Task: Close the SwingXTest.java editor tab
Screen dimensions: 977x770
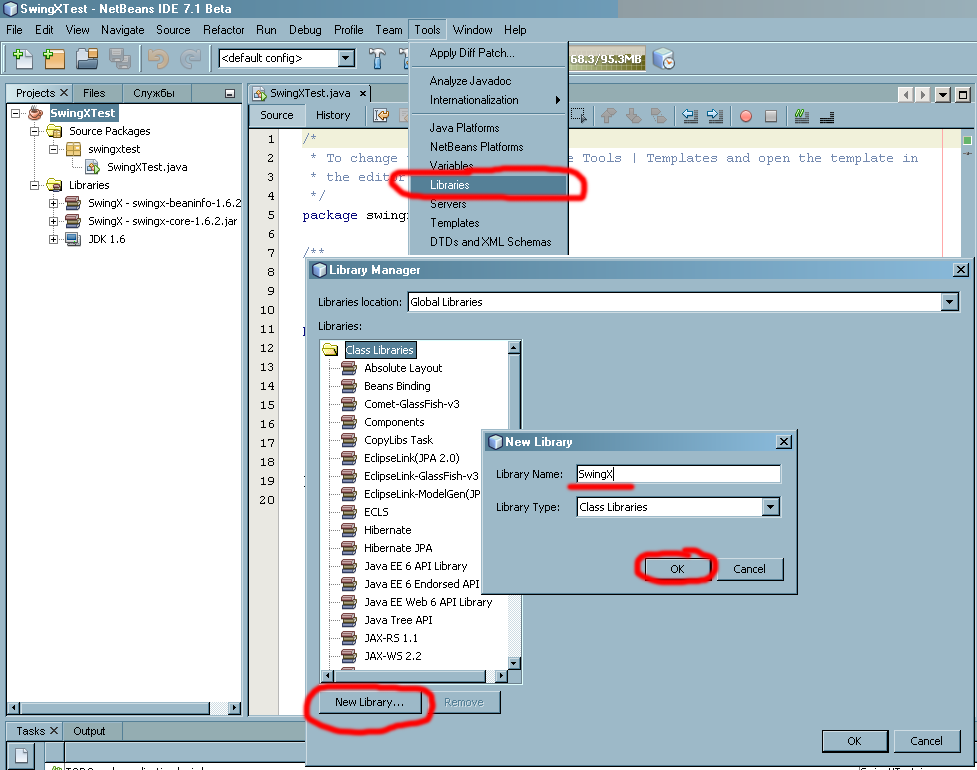Action: pos(363,93)
